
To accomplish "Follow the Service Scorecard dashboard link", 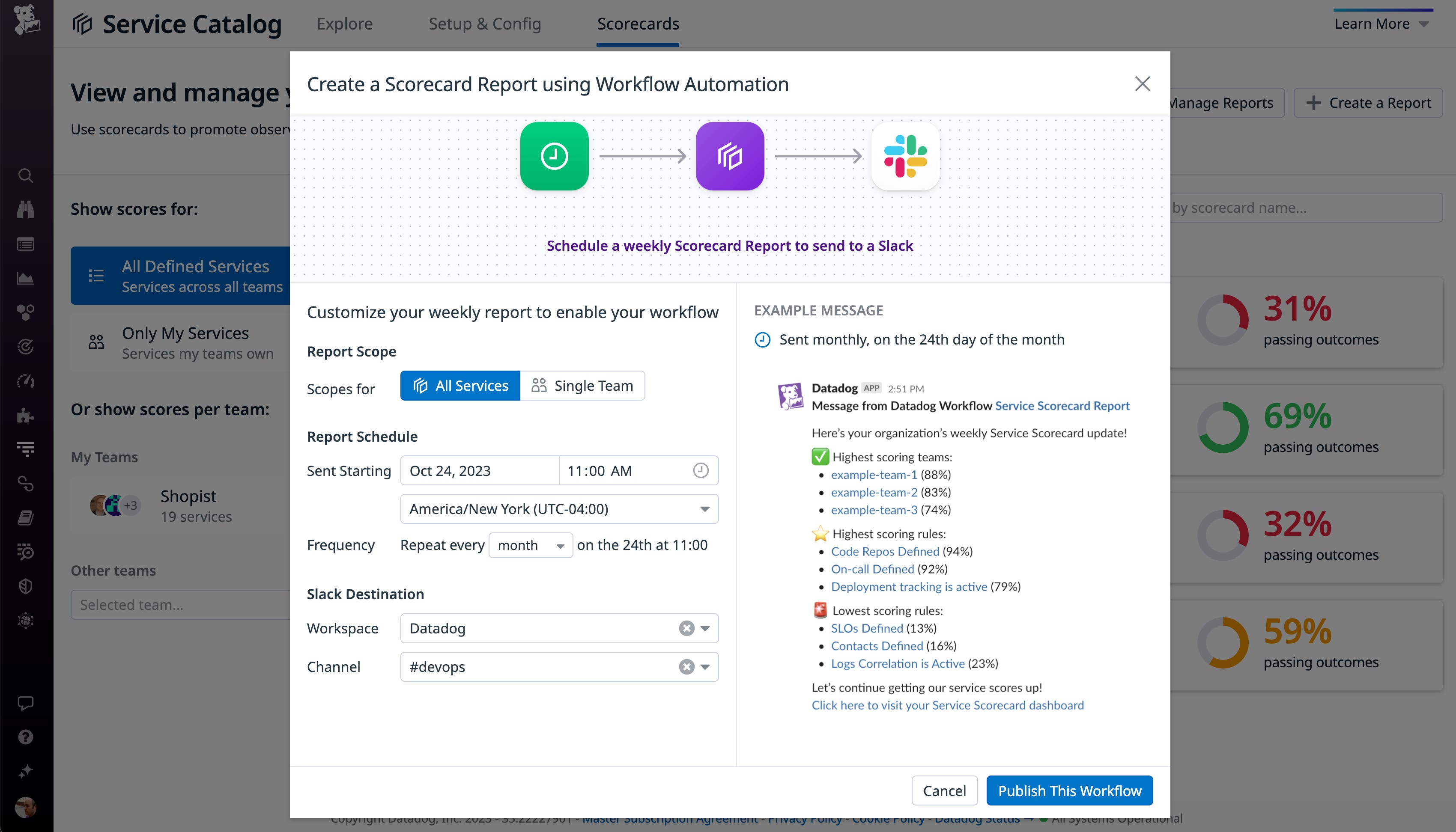I will click(947, 704).
